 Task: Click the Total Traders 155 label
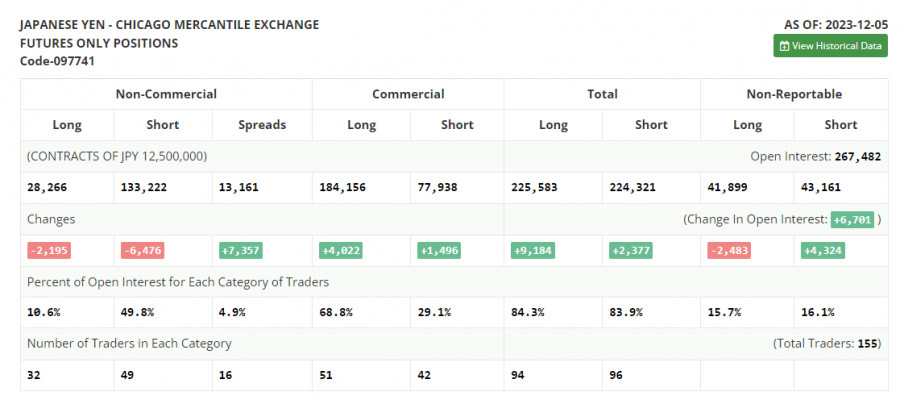pos(826,343)
